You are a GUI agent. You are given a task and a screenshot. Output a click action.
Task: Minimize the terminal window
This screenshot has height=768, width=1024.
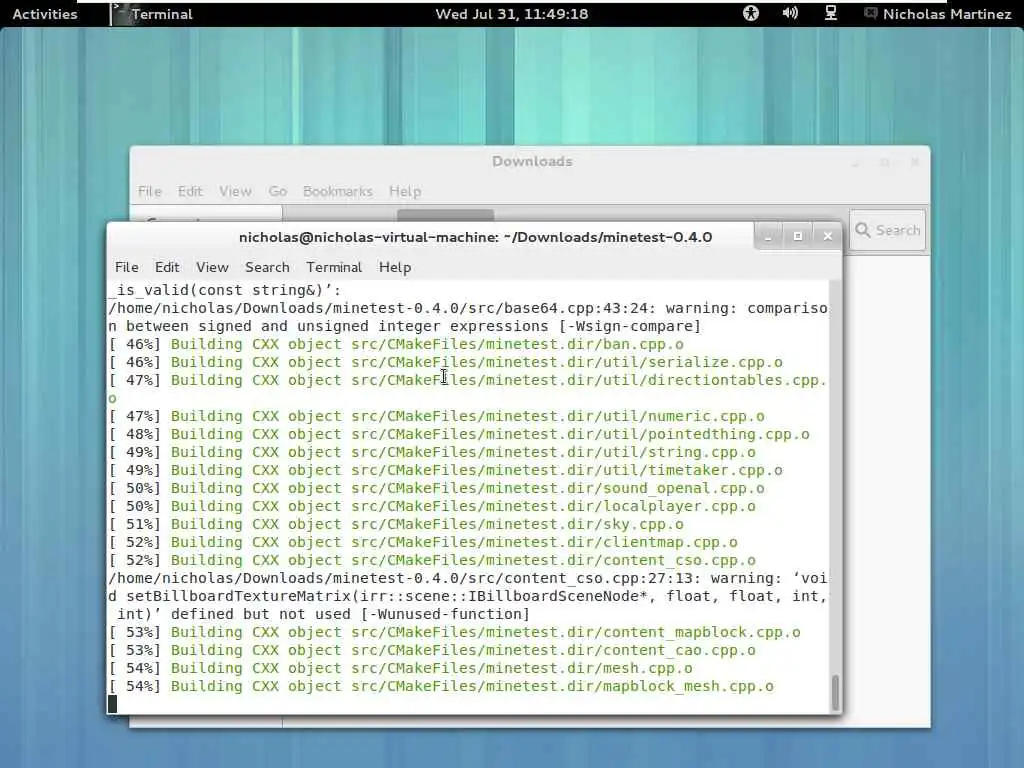(768, 236)
